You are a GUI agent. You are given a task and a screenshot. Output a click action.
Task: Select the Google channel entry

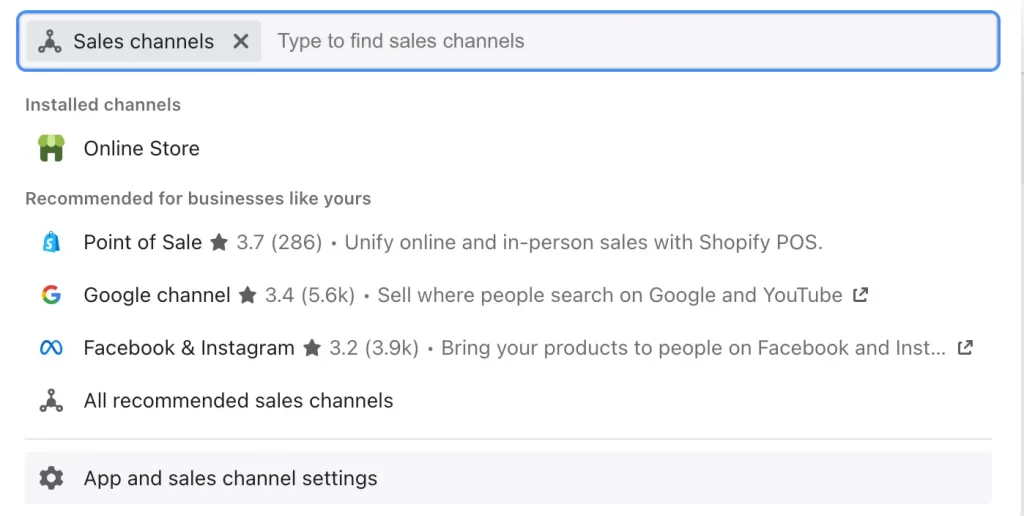508,295
